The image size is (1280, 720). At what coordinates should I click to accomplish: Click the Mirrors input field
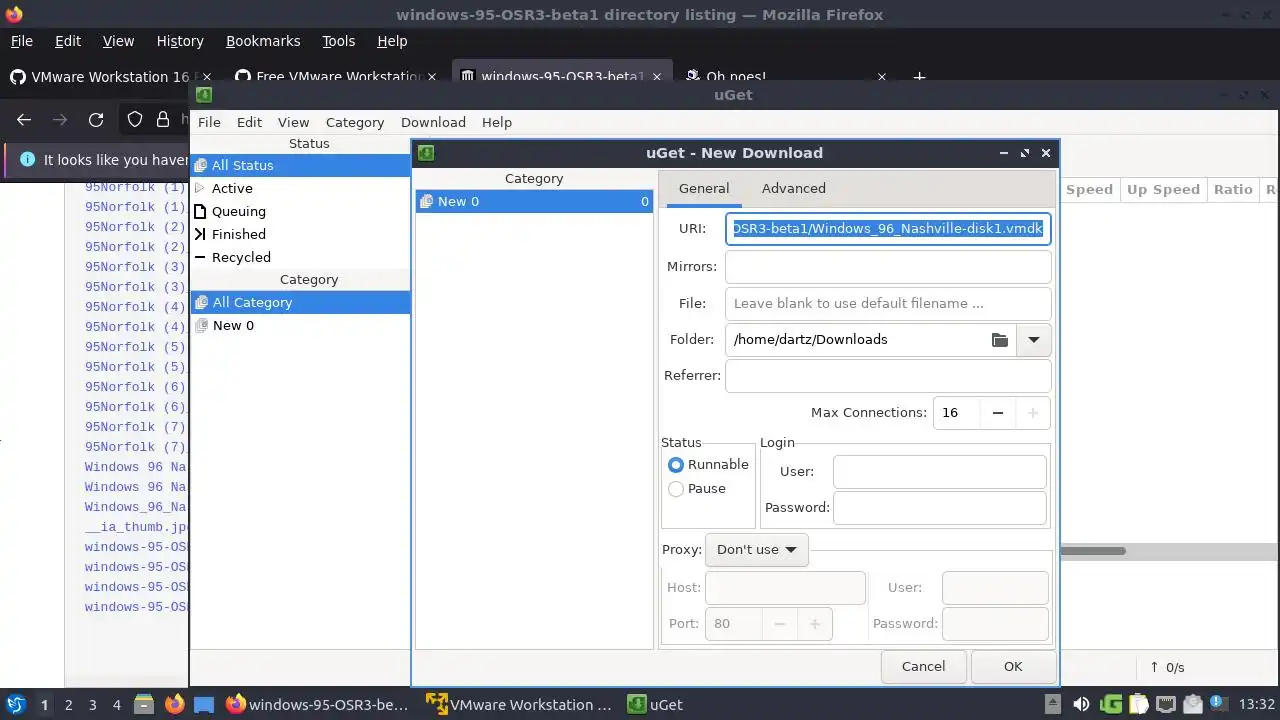[888, 267]
